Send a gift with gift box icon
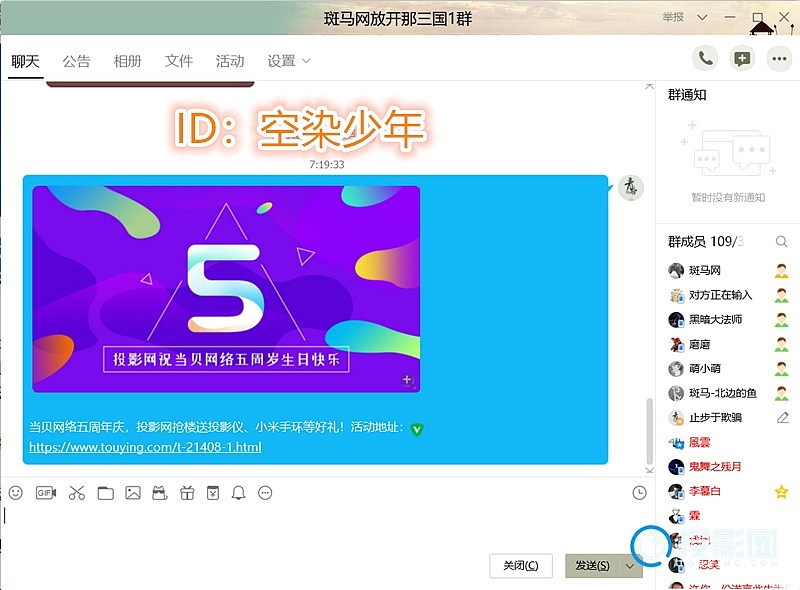This screenshot has height=590, width=800. [x=187, y=493]
